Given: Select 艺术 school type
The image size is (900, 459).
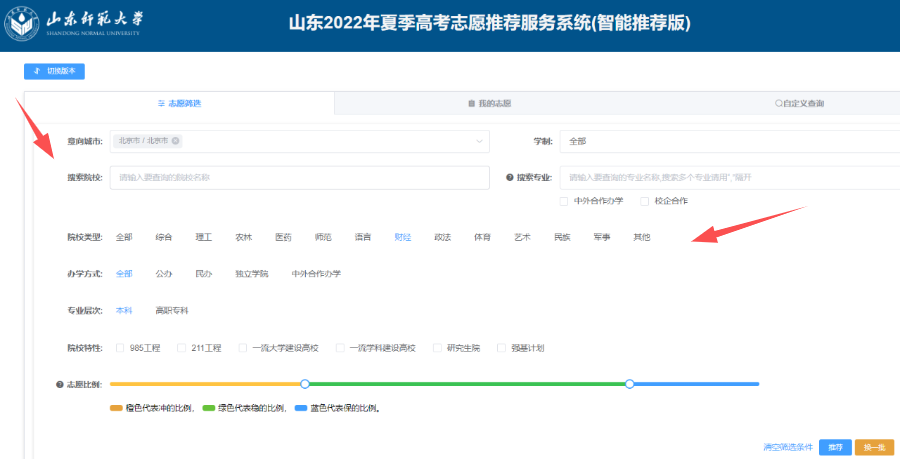Looking at the screenshot, I should tap(522, 237).
